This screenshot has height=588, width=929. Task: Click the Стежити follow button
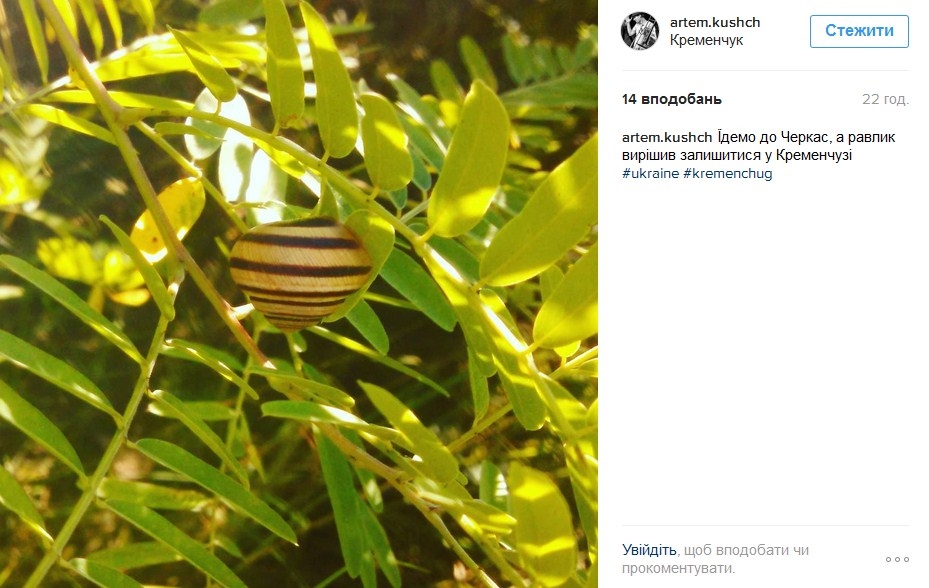pyautogui.click(x=859, y=31)
